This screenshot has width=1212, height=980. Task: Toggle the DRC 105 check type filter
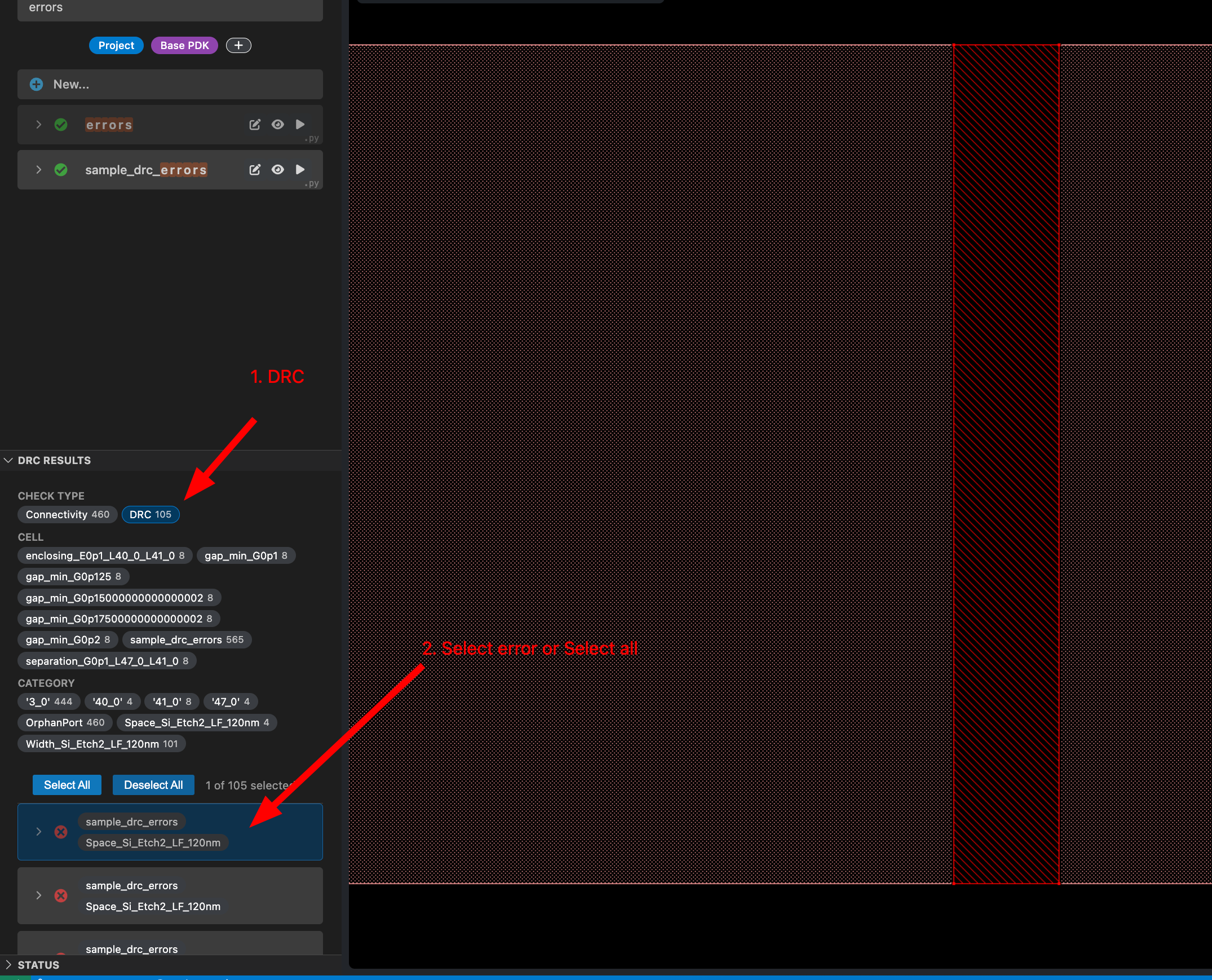point(150,514)
